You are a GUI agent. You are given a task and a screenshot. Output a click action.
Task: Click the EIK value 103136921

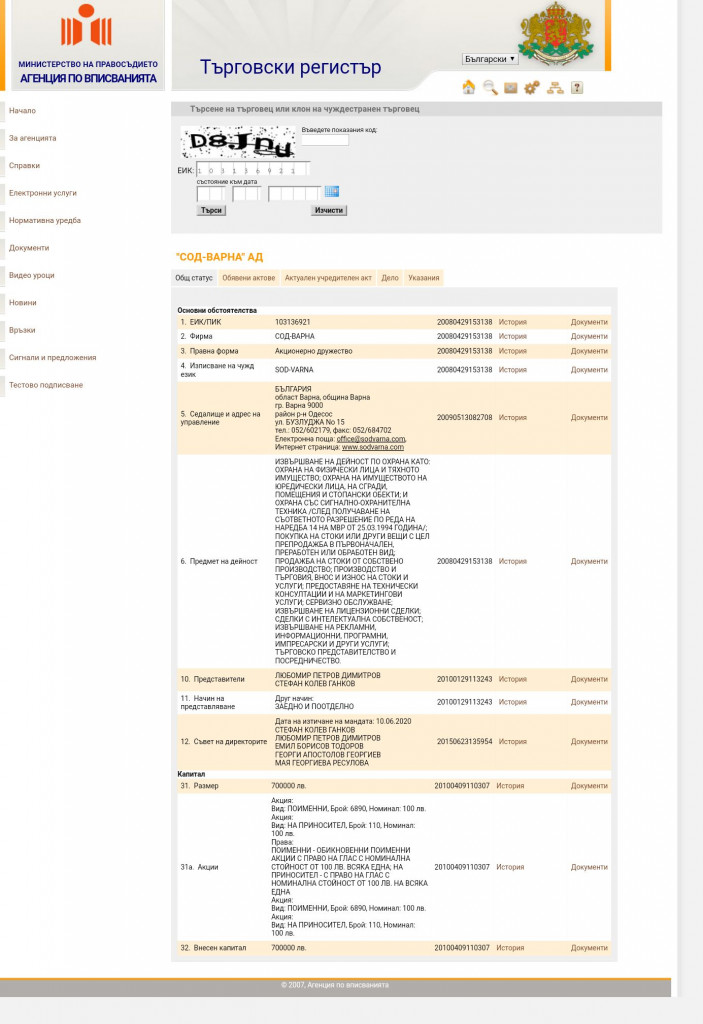pos(293,322)
